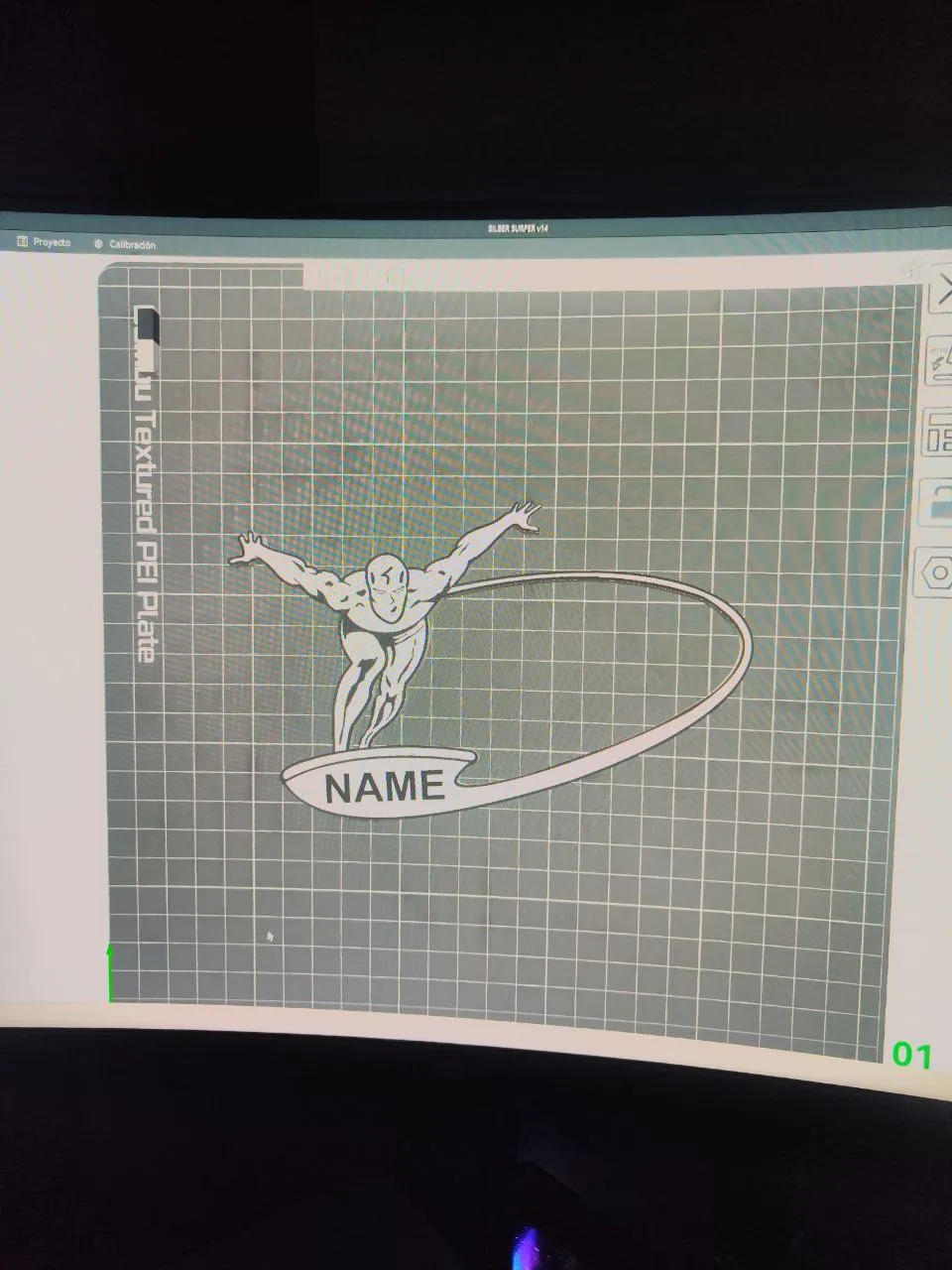The width and height of the screenshot is (952, 1270).
Task: Click the Calibración gear icon
Action: click(98, 243)
